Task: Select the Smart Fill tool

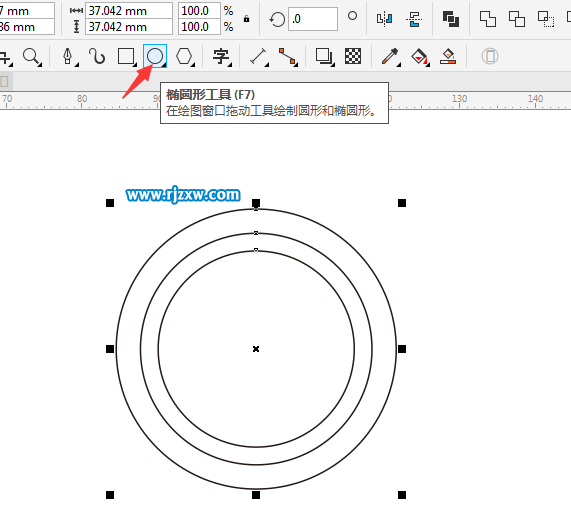Action: click(x=448, y=57)
